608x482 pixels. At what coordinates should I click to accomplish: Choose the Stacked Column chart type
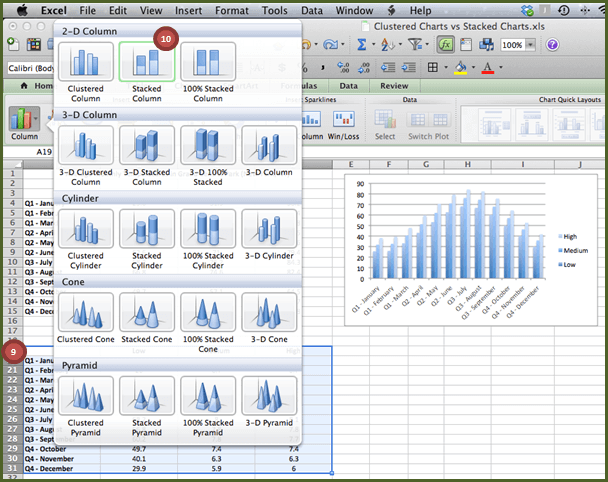click(x=147, y=62)
